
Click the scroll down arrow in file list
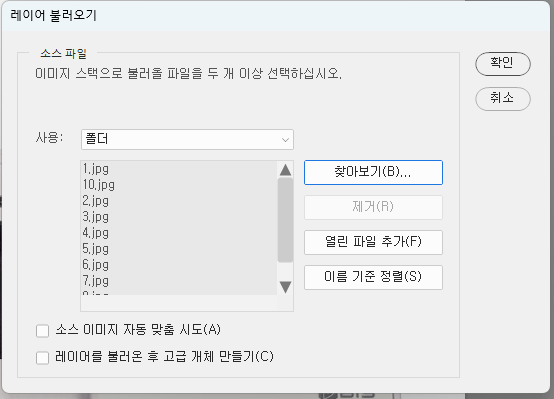click(x=285, y=287)
